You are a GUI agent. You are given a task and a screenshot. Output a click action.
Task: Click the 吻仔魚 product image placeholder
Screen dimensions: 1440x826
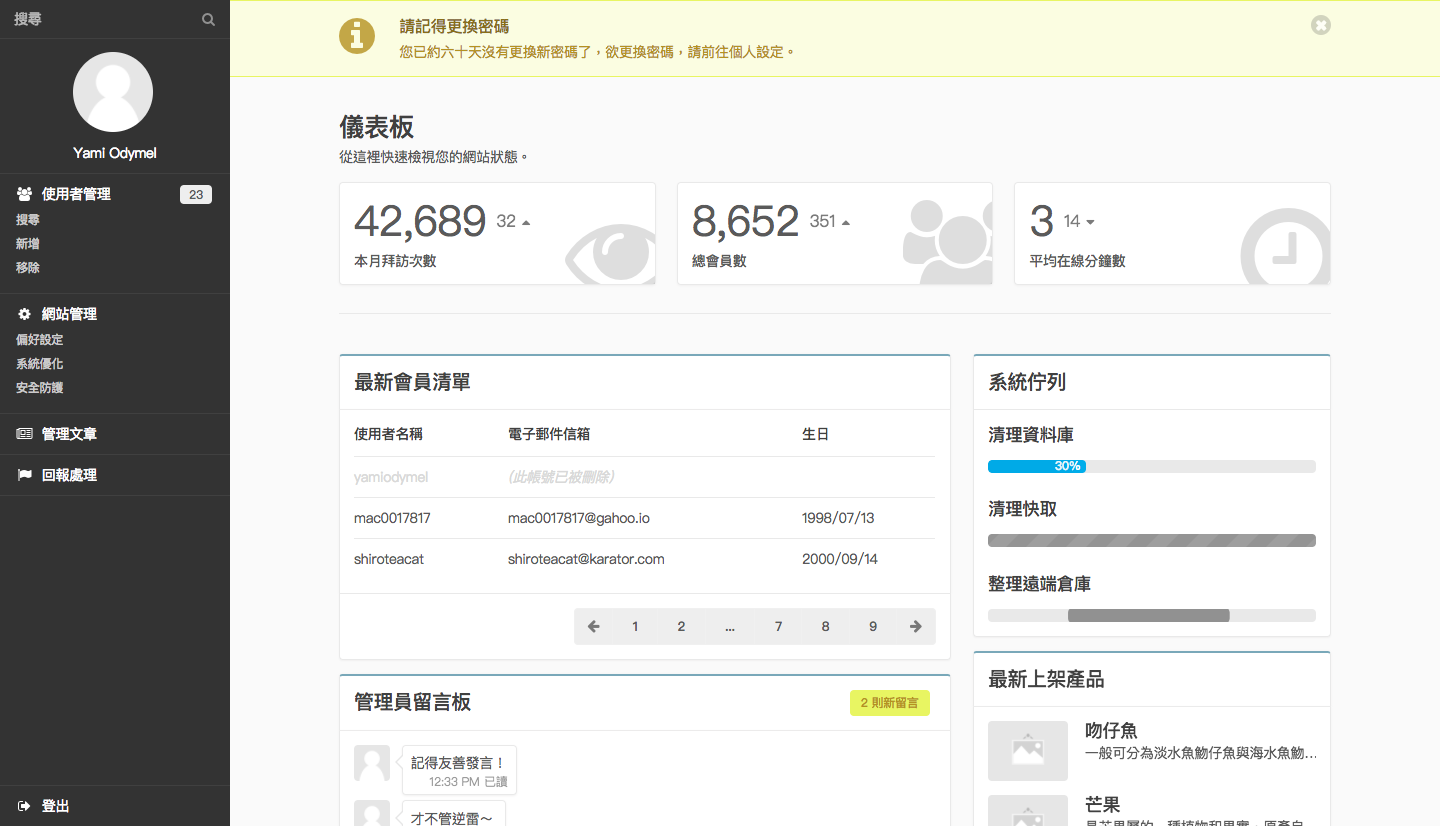(x=1028, y=751)
